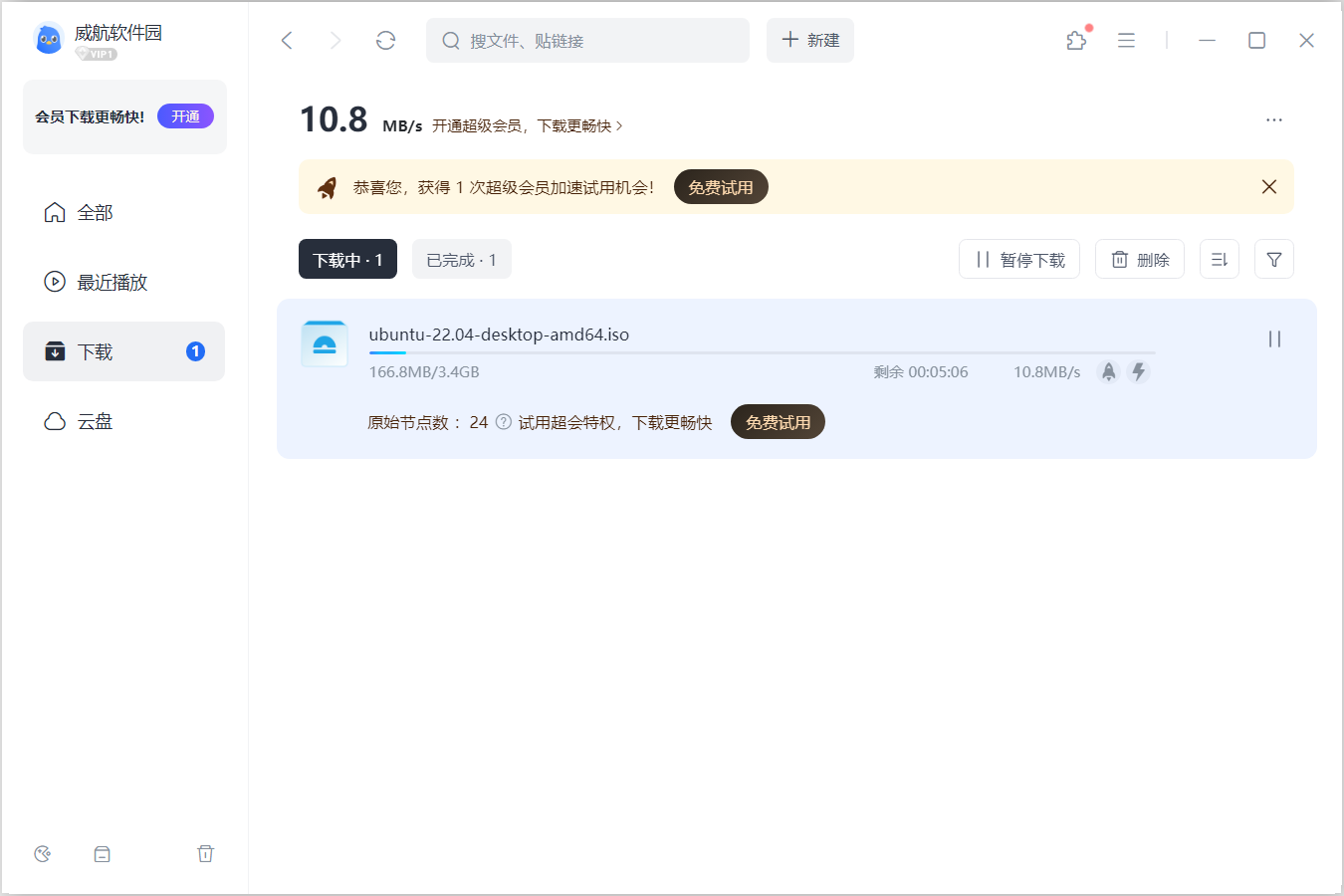
Task: Select the 下载中 tab
Action: (x=347, y=260)
